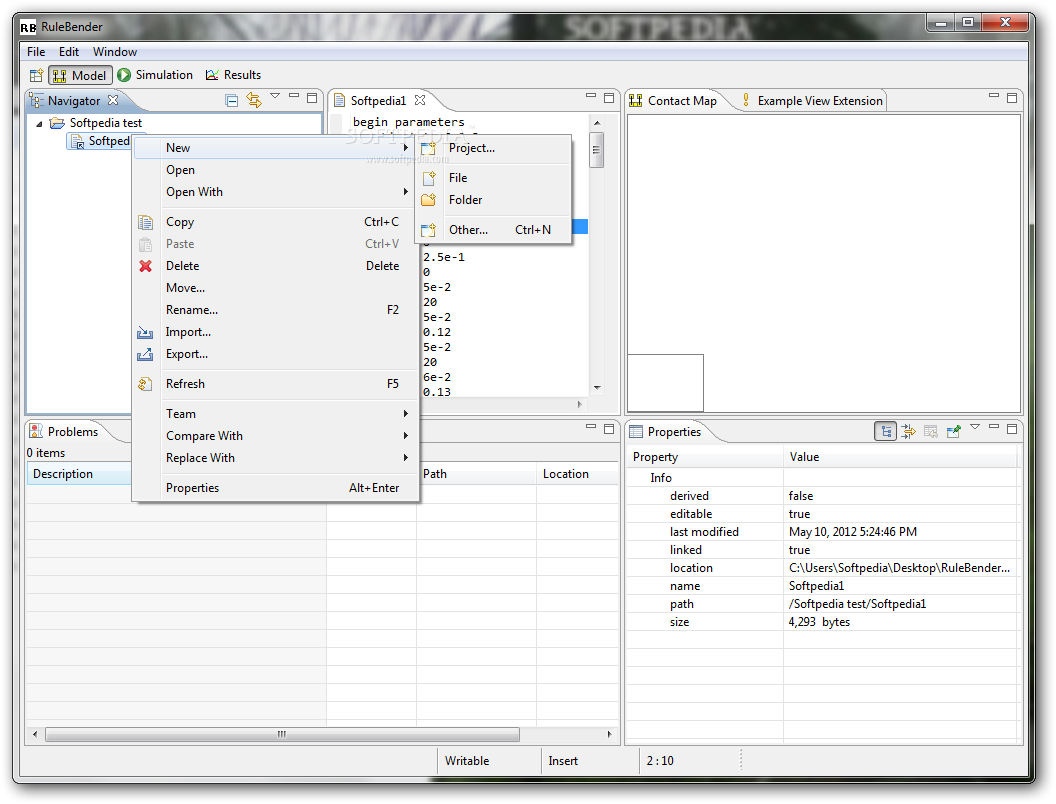Select the 'last modified' property row

(x=822, y=532)
